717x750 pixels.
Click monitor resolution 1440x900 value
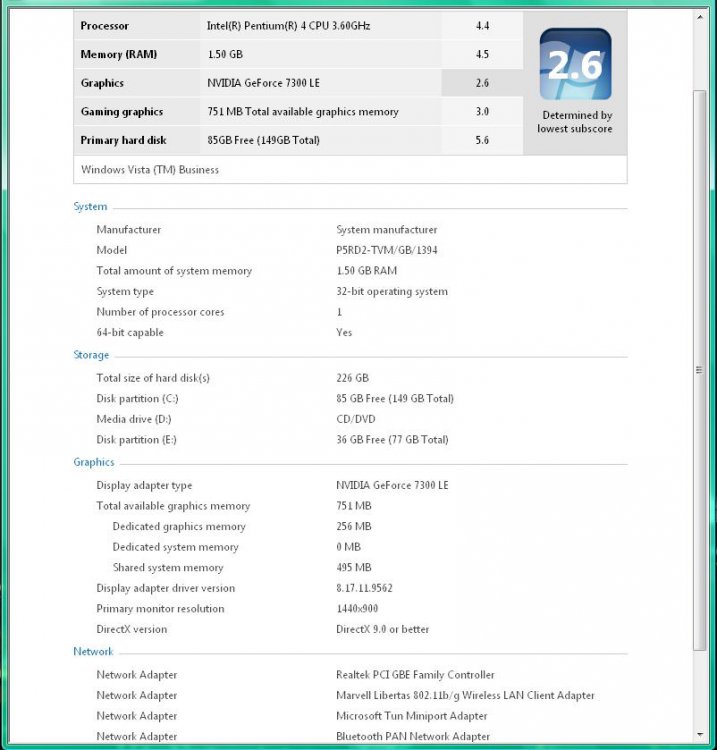coord(357,608)
